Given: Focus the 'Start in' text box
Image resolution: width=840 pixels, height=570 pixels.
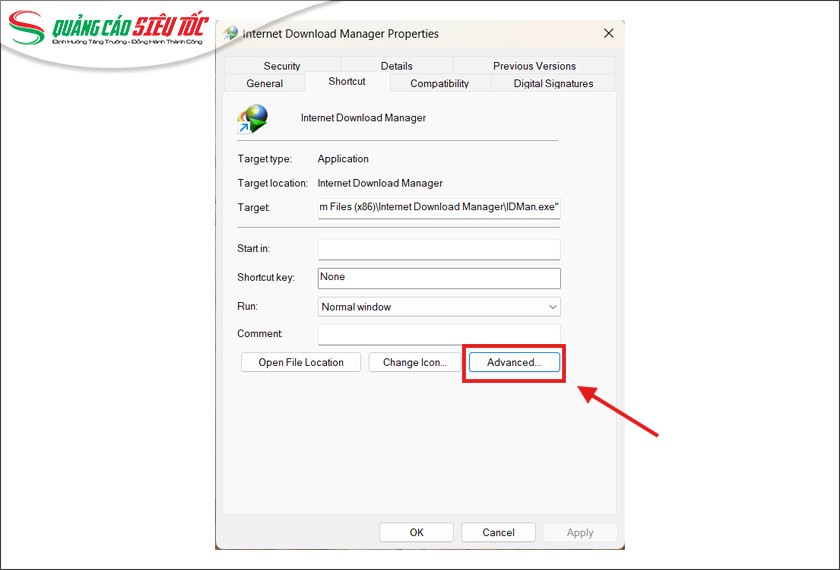Looking at the screenshot, I should [438, 249].
